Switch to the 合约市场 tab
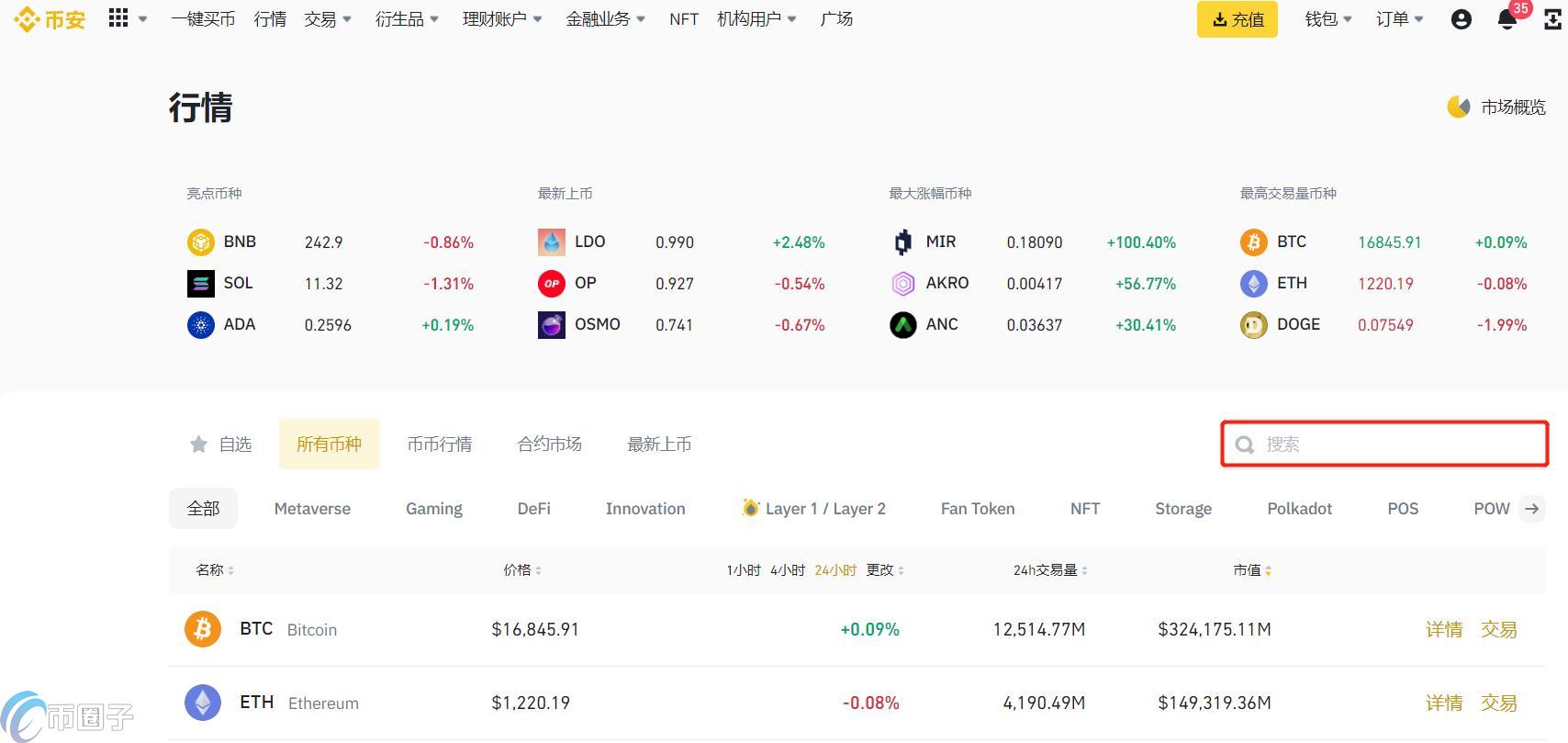This screenshot has height=743, width=1568. point(550,445)
